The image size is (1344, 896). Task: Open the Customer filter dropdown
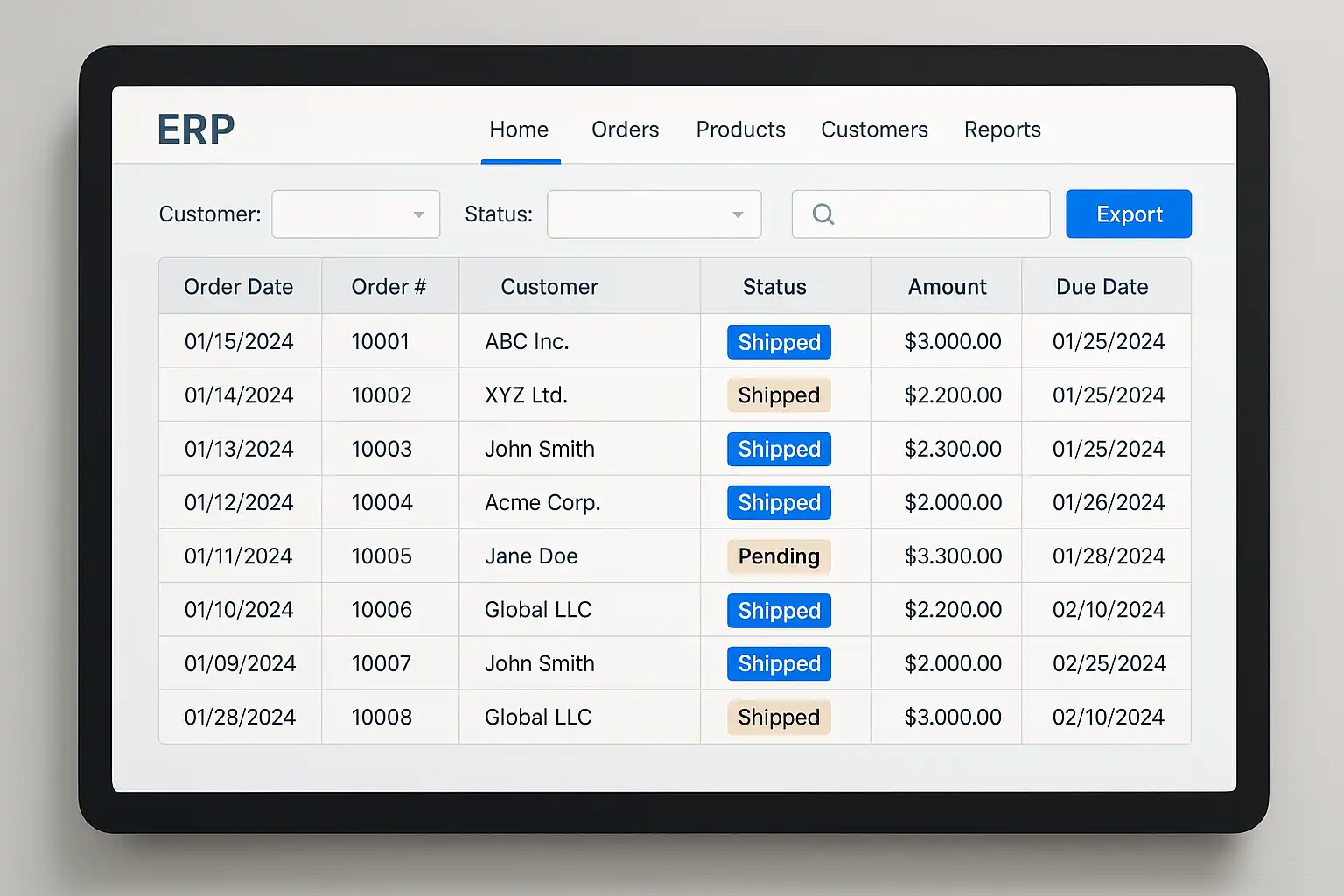[x=355, y=214]
